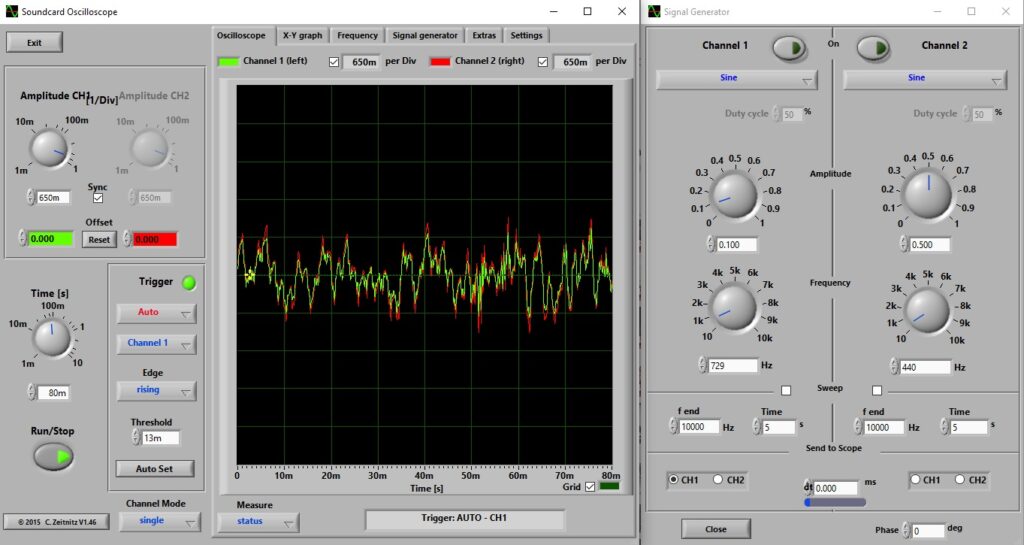Toggle the Channel 2 (right) display checkbox

543,62
